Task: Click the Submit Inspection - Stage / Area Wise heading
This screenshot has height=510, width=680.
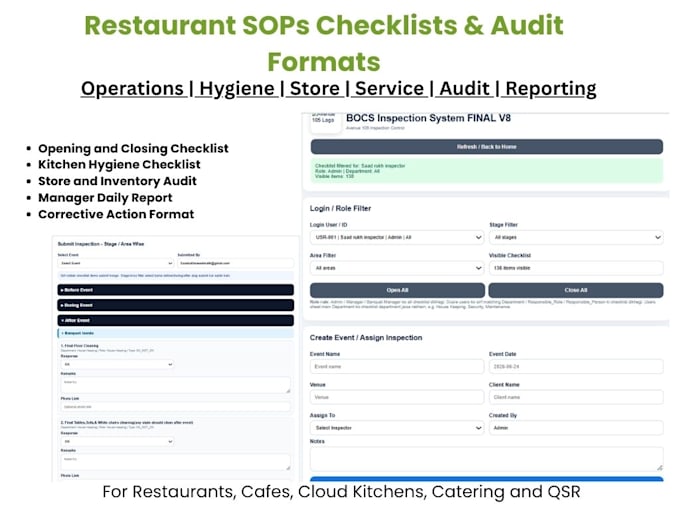Action: tap(101, 244)
